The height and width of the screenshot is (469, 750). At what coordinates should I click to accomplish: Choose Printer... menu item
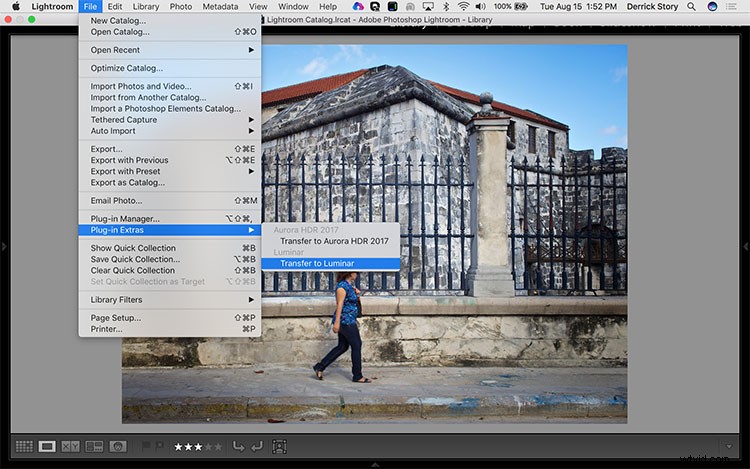point(170,329)
